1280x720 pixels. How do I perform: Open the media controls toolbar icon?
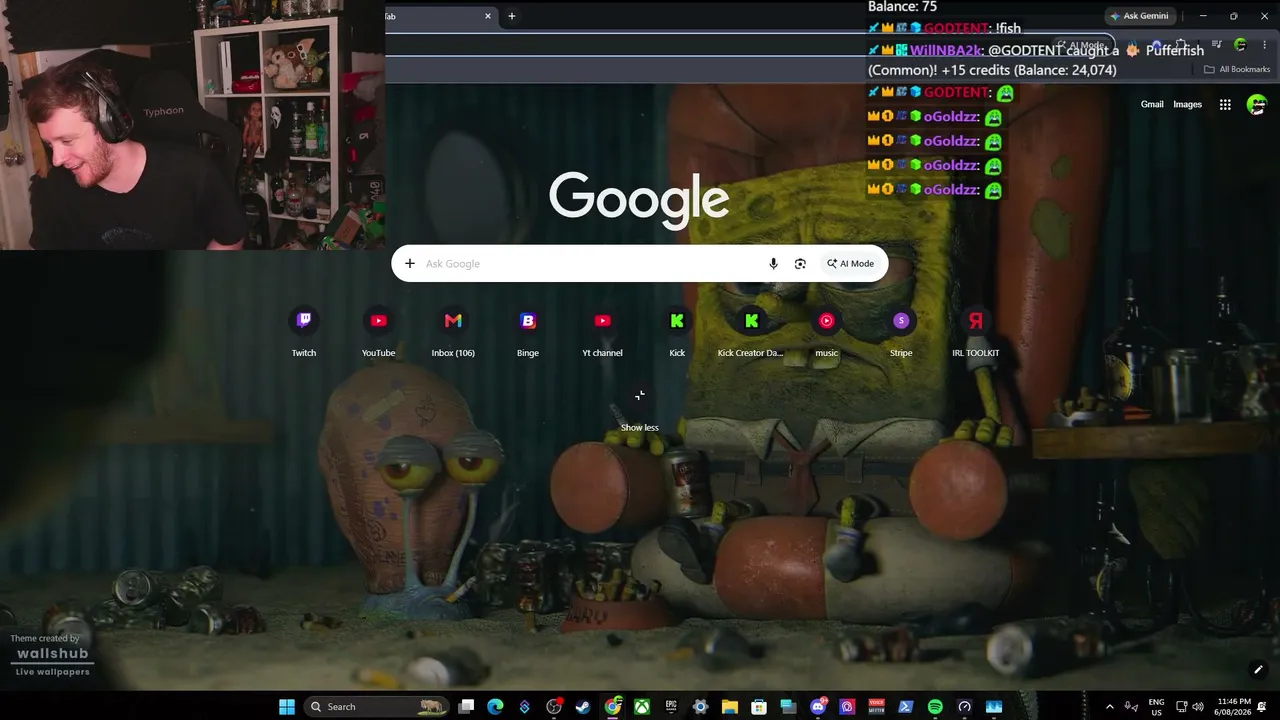1216,45
